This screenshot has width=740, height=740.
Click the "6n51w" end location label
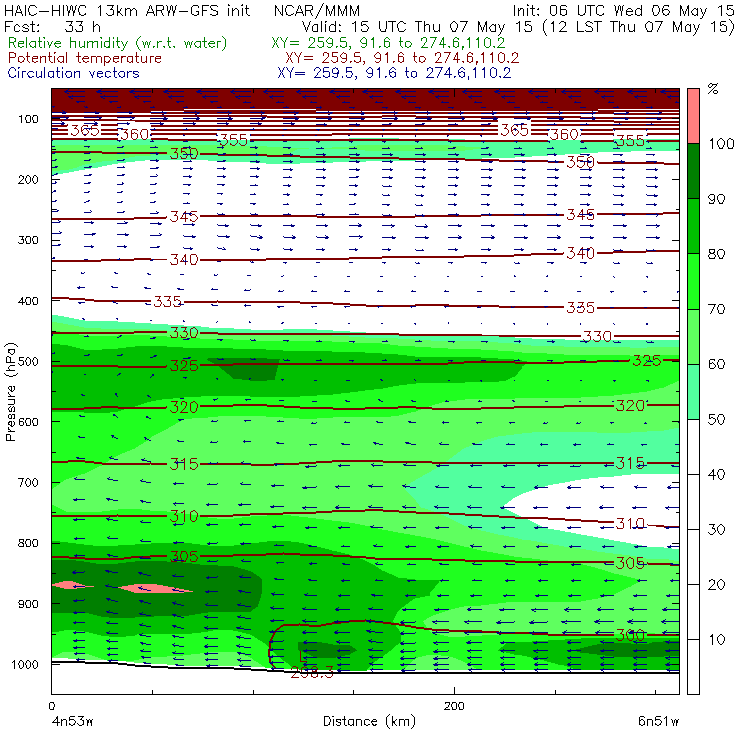659,722
